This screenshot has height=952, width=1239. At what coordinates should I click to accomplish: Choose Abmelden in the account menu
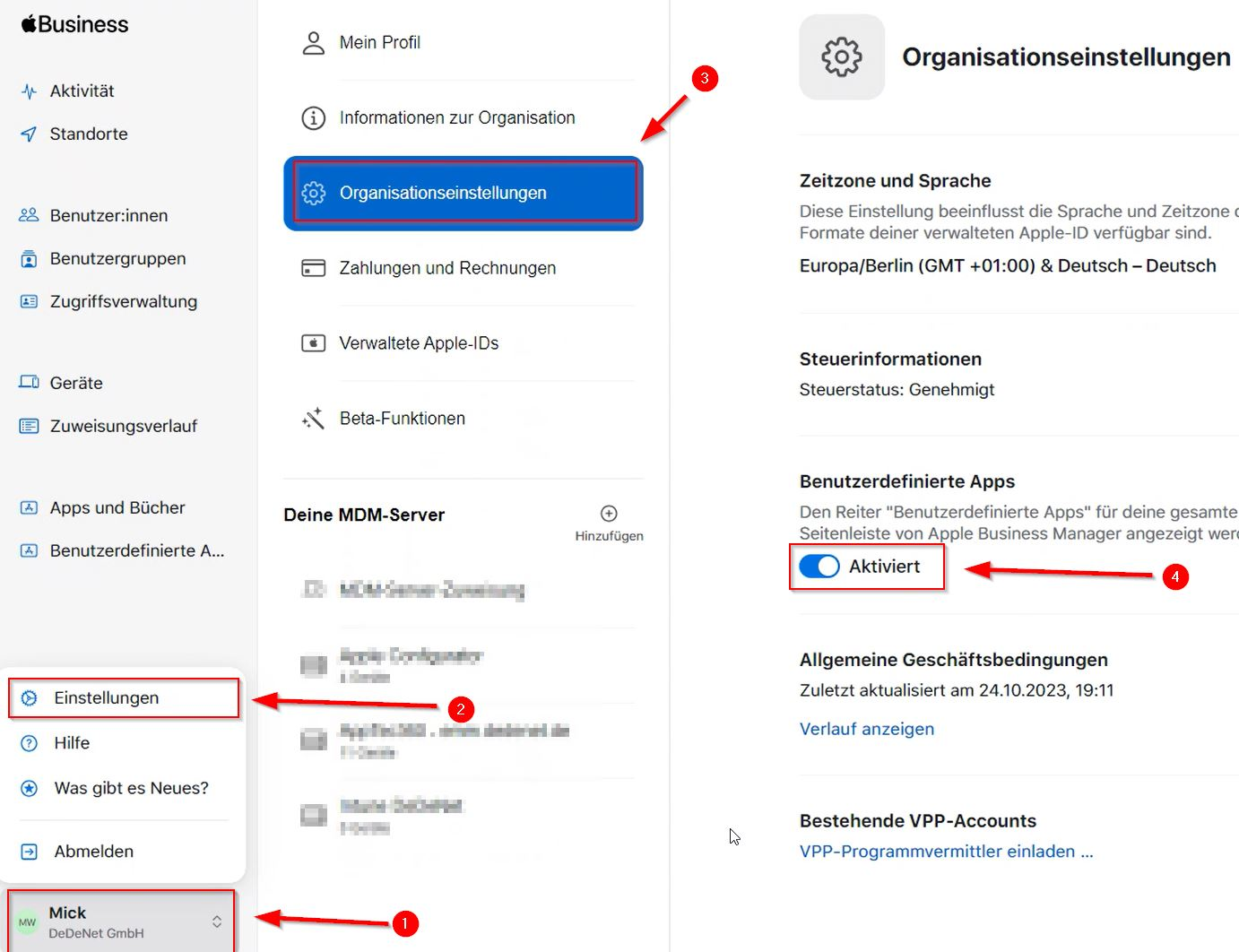[x=93, y=852]
